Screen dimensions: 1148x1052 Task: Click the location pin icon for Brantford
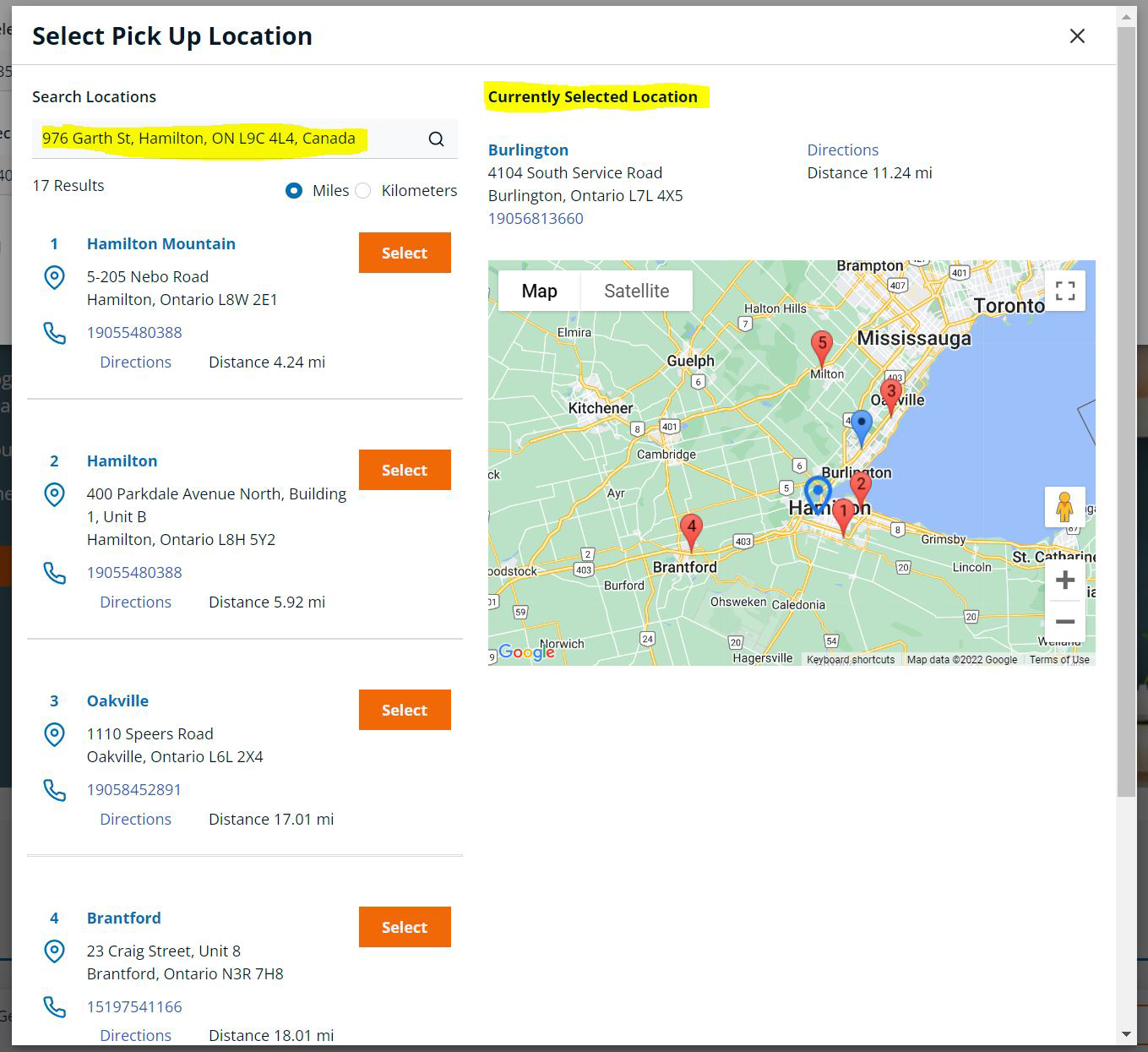(x=54, y=951)
